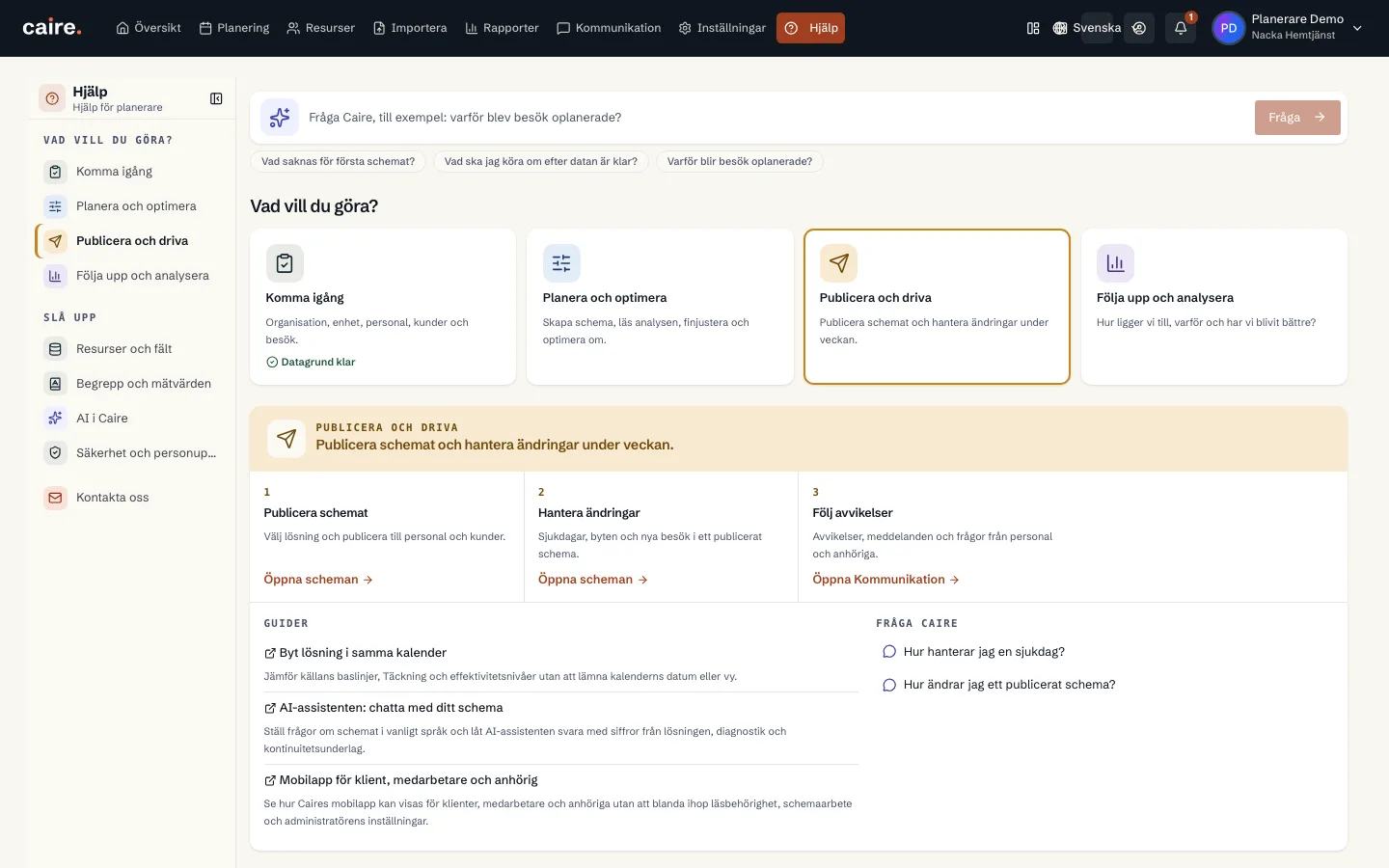This screenshot has width=1389, height=868.
Task: Open the guide 'Mobilapp för klient, medarbetare och anhörig'
Action: pos(401,780)
